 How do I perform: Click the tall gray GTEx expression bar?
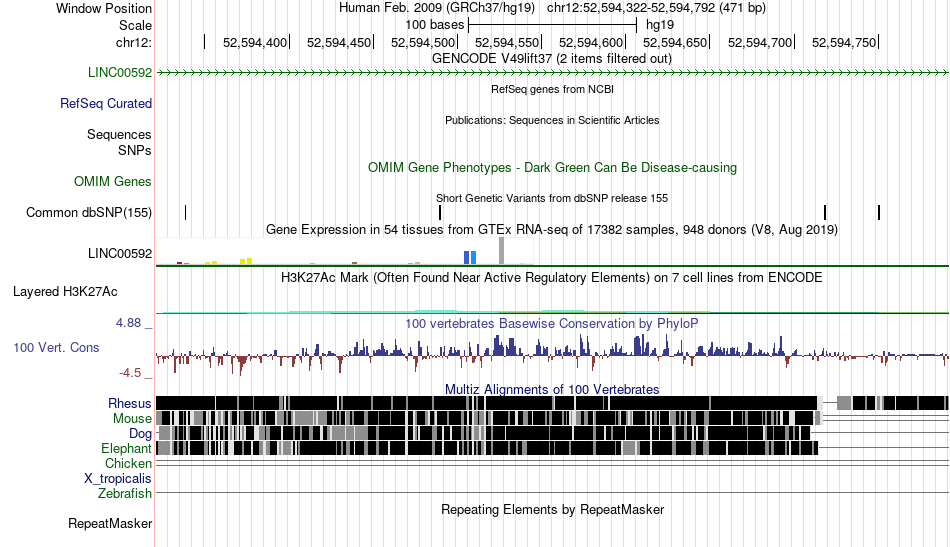[501, 251]
